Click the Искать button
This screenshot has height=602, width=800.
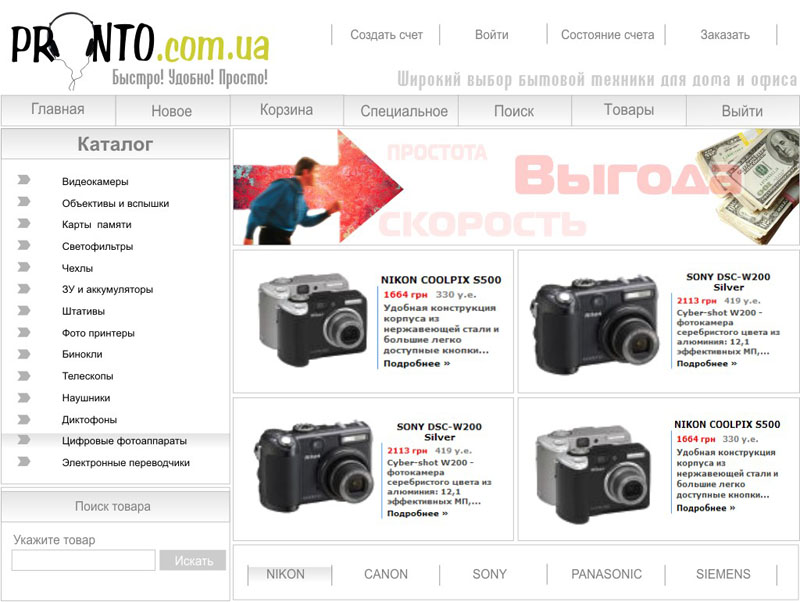click(193, 560)
